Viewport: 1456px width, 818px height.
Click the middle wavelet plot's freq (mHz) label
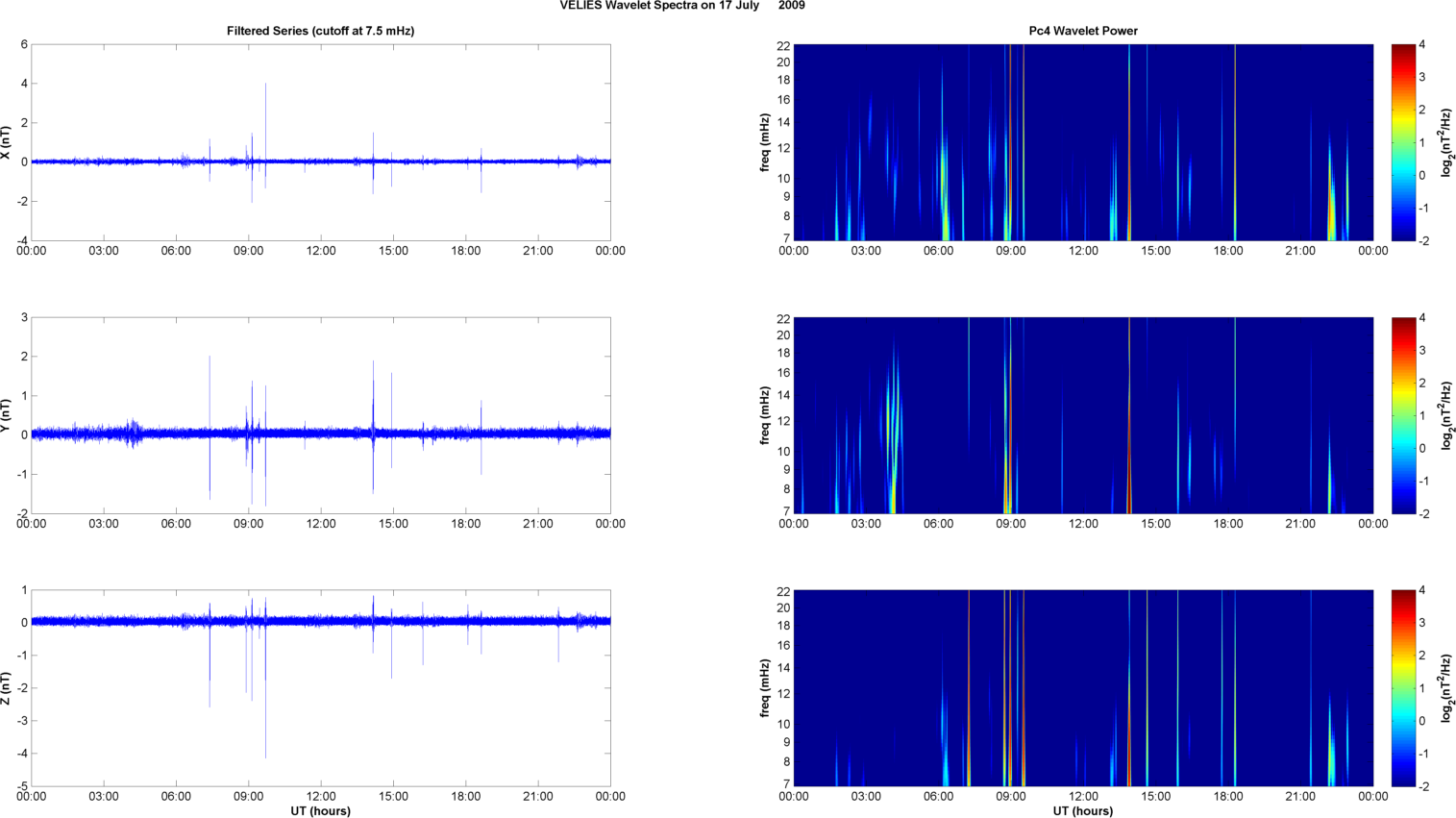click(x=765, y=415)
